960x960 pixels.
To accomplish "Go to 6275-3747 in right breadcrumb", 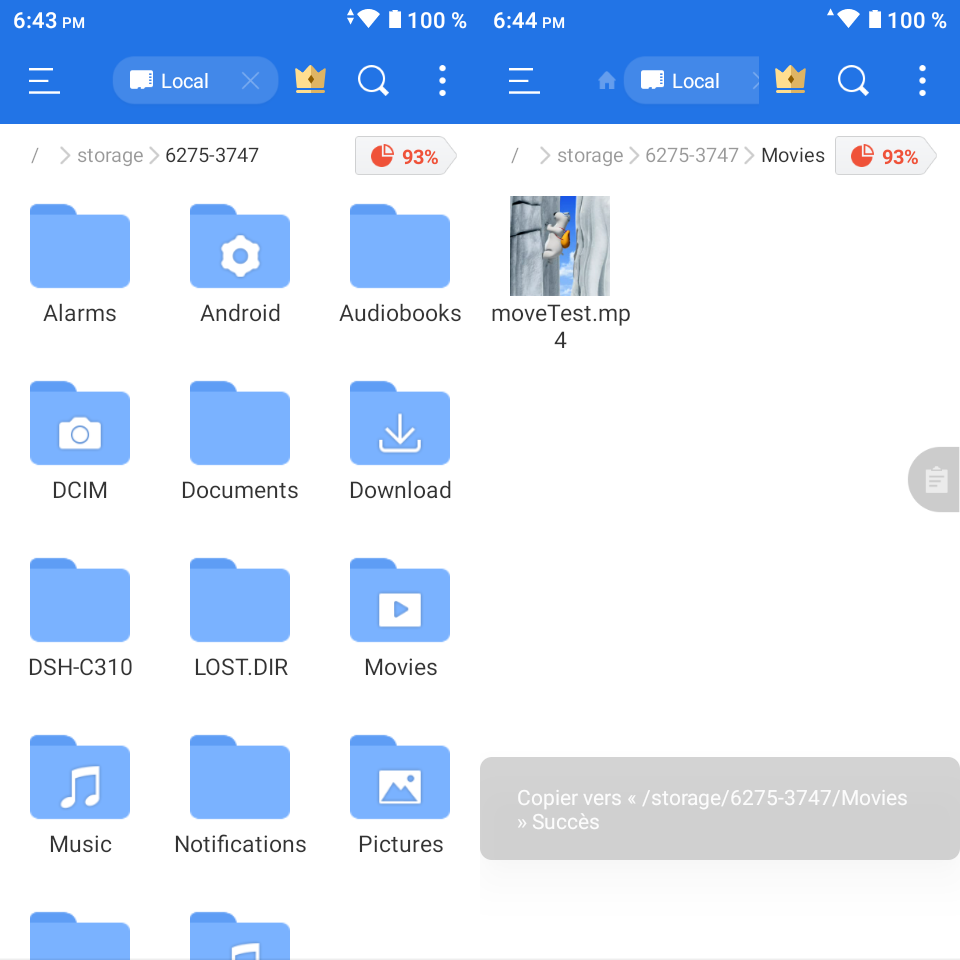I will pyautogui.click(x=692, y=156).
